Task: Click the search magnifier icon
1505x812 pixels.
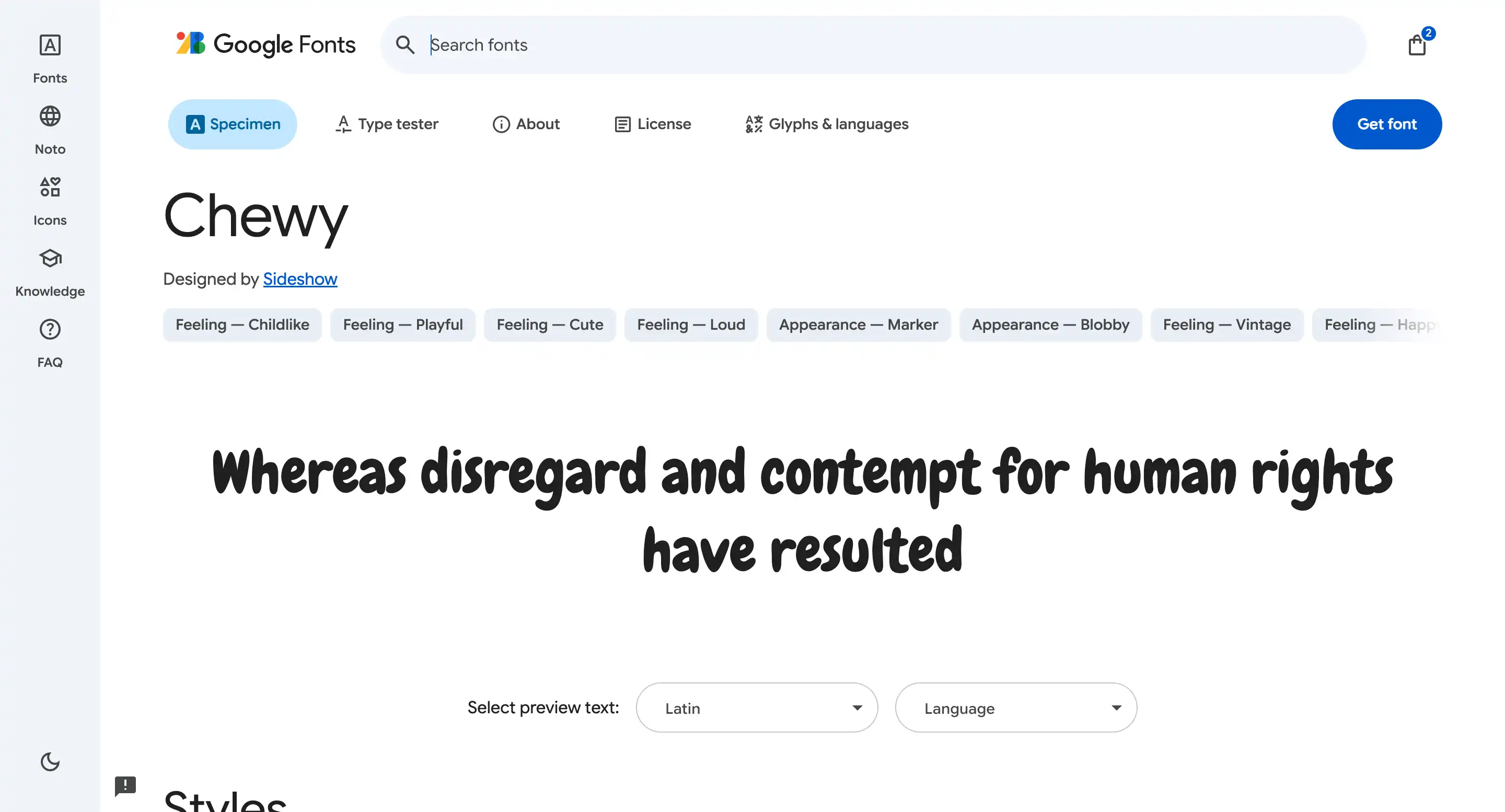Action: (405, 44)
